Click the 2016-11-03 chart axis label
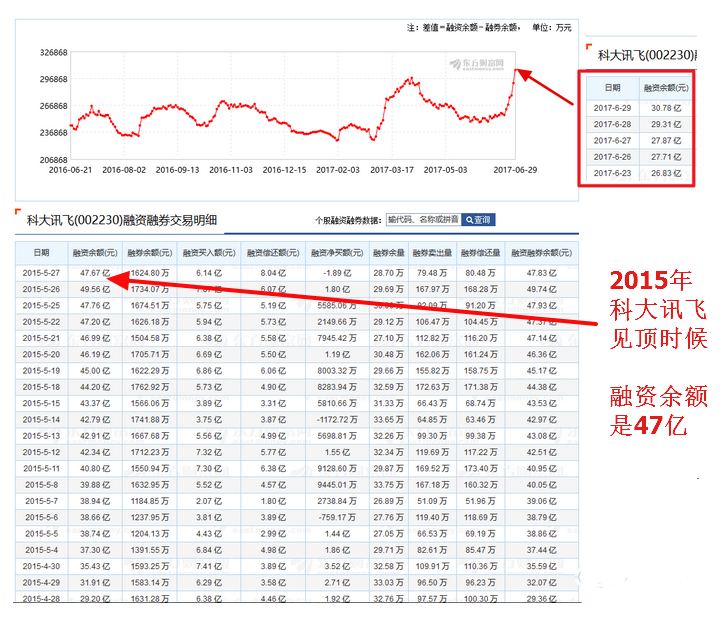 pyautogui.click(x=231, y=170)
